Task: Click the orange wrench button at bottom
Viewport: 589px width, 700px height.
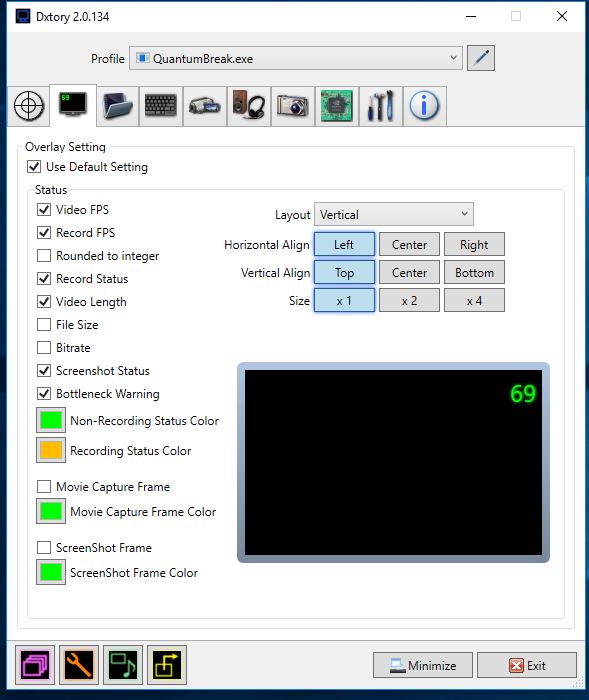Action: tap(79, 665)
